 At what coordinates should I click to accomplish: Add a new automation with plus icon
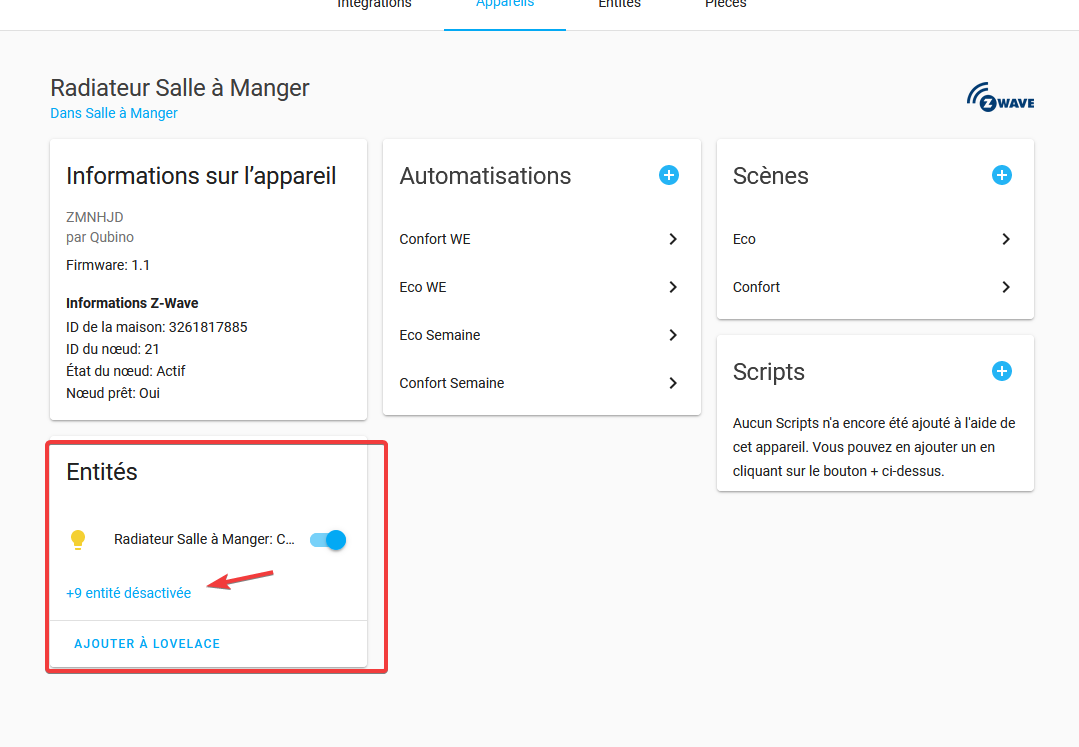click(669, 175)
